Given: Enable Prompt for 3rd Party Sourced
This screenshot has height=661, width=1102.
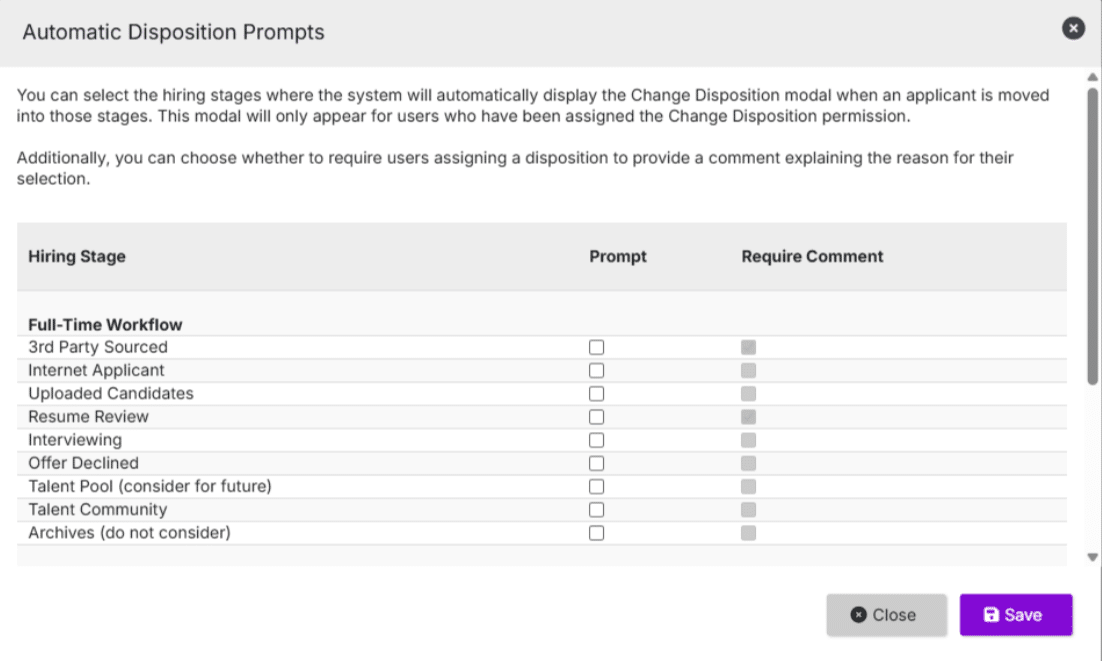Looking at the screenshot, I should pos(597,347).
